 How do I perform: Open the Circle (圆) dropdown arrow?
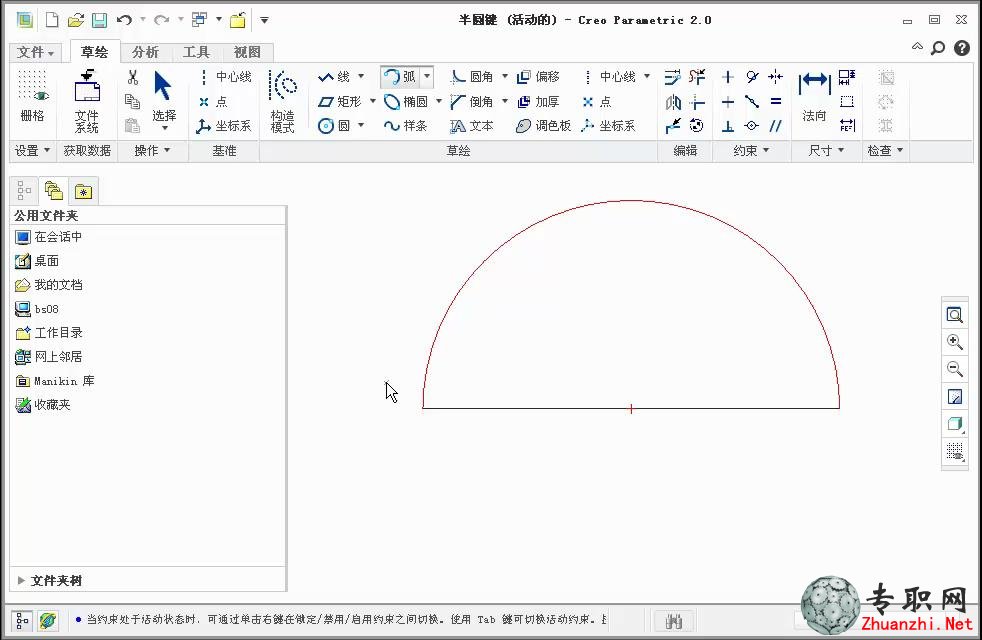(x=361, y=125)
